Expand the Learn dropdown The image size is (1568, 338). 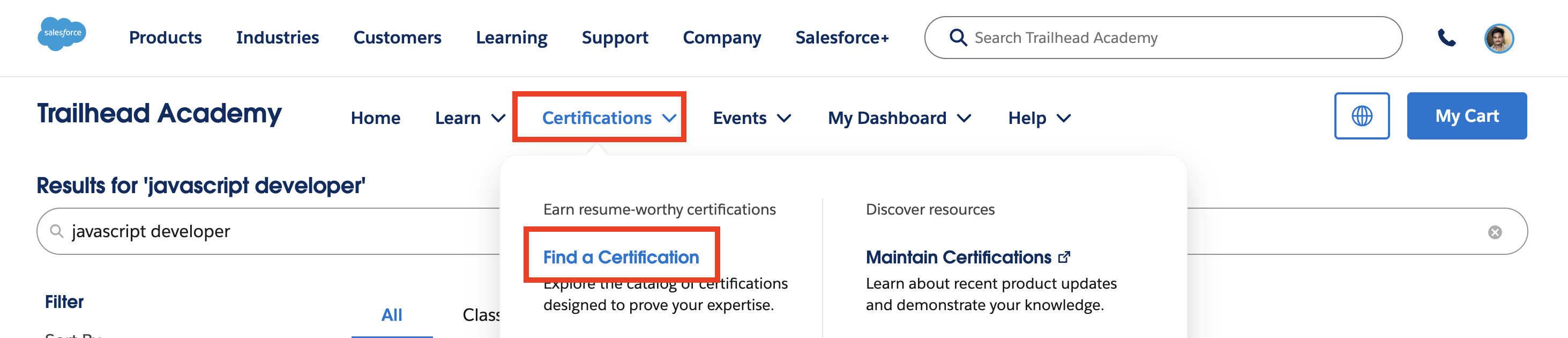[x=470, y=118]
